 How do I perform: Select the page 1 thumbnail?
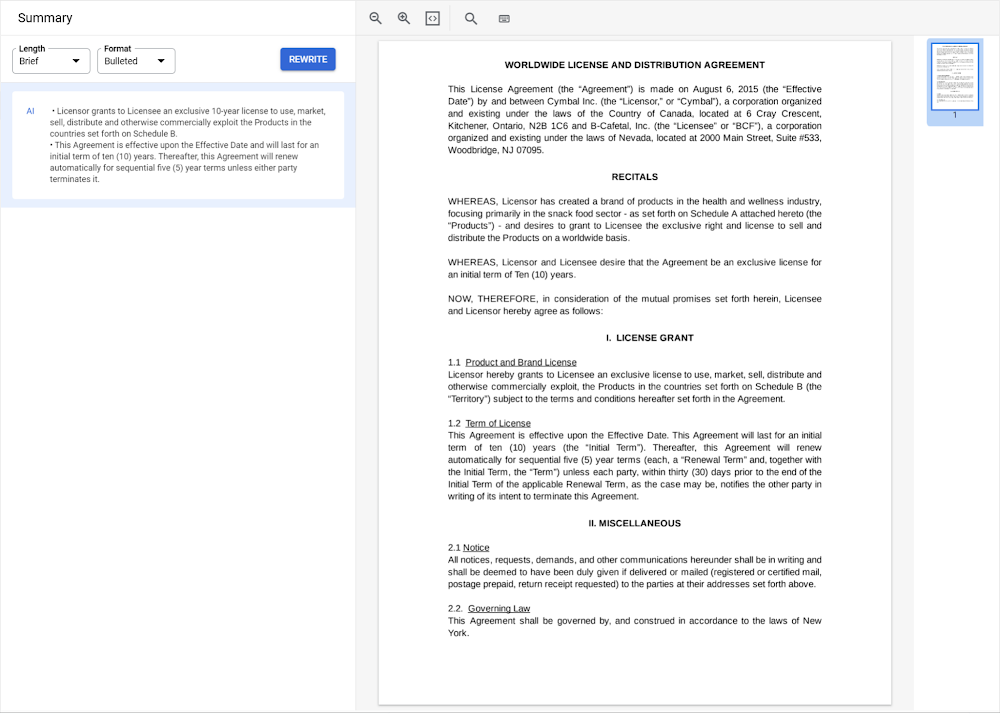pos(955,76)
